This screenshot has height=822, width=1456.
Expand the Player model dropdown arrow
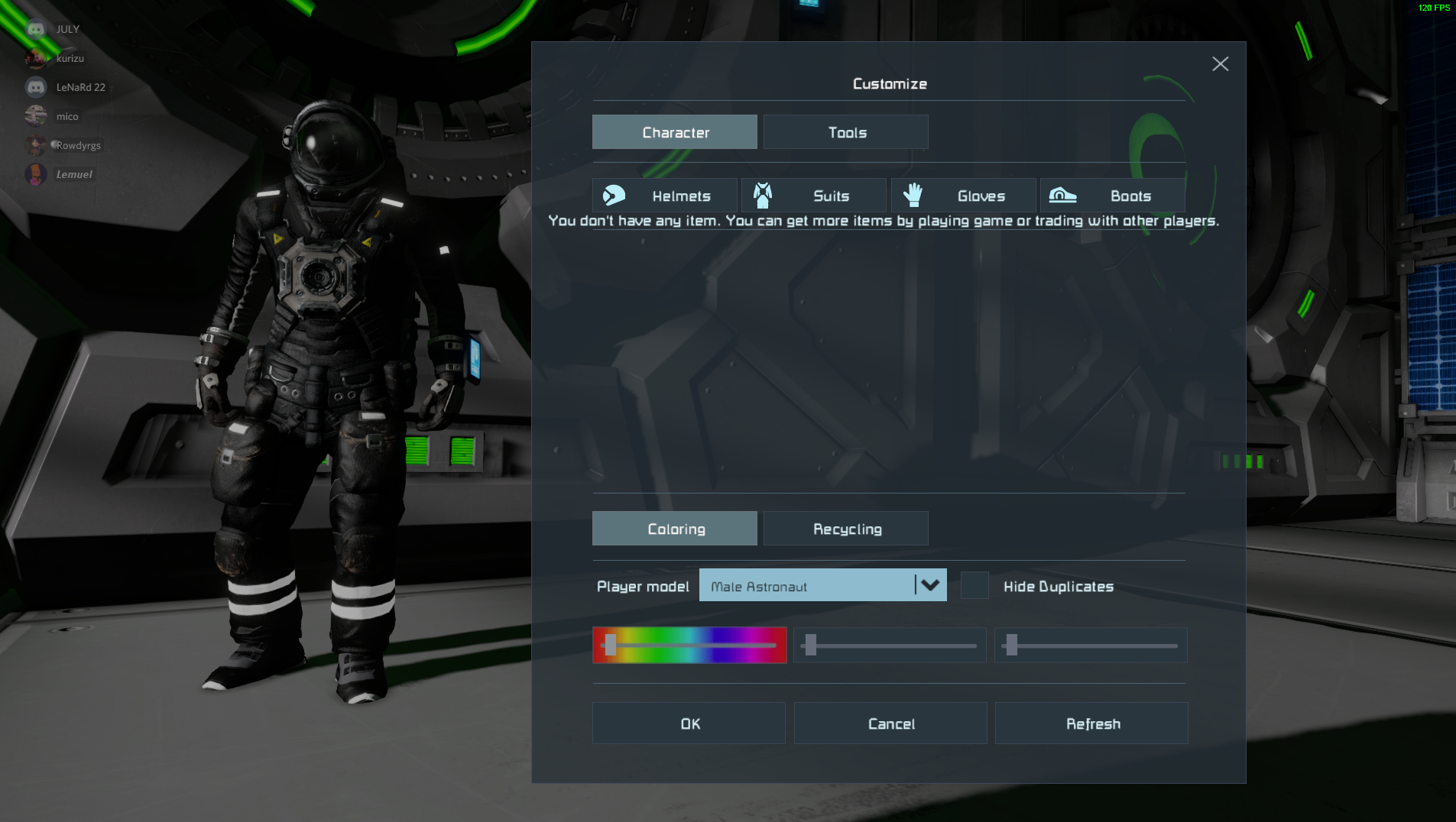[930, 585]
